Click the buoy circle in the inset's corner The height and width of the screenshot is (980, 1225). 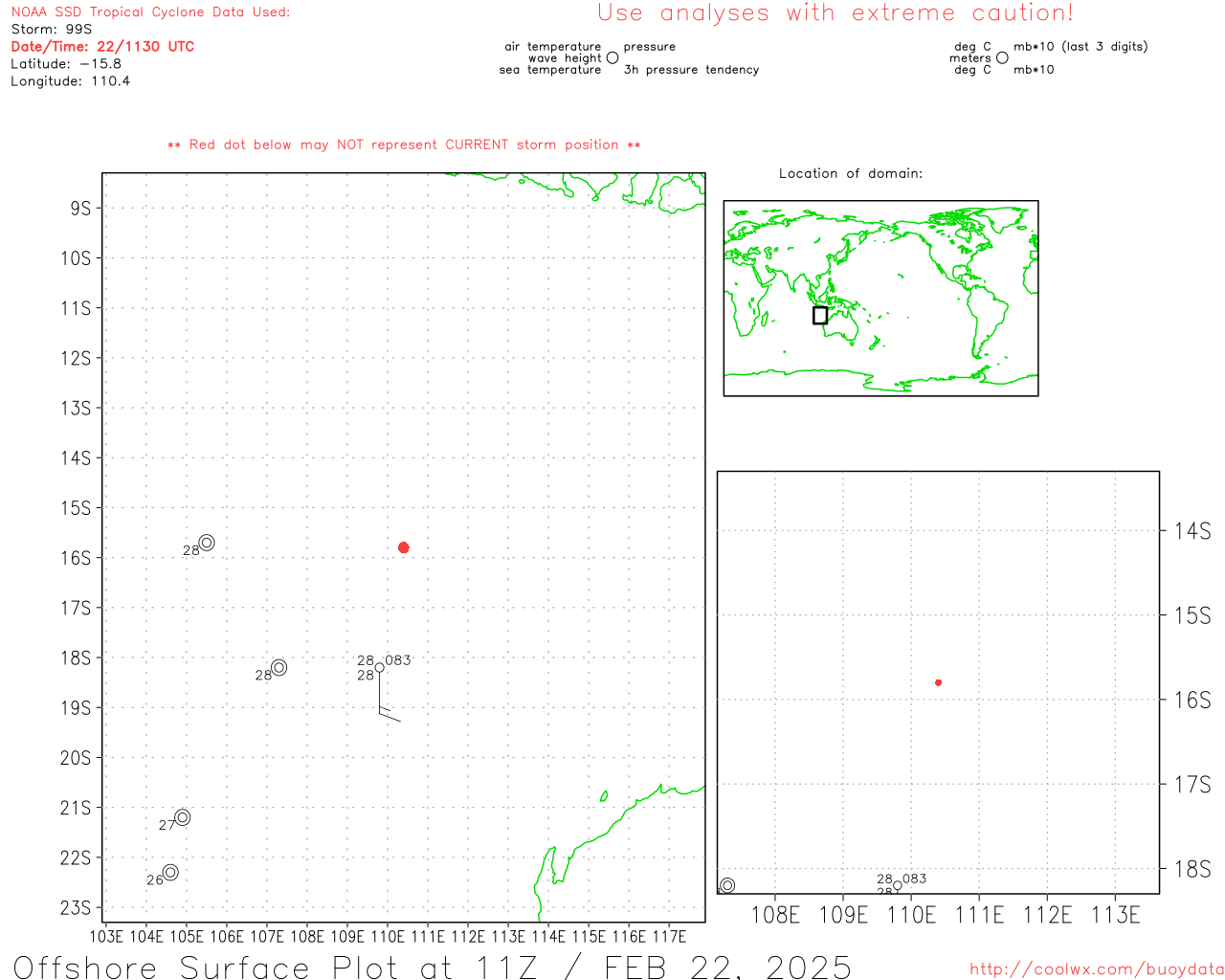[x=727, y=885]
